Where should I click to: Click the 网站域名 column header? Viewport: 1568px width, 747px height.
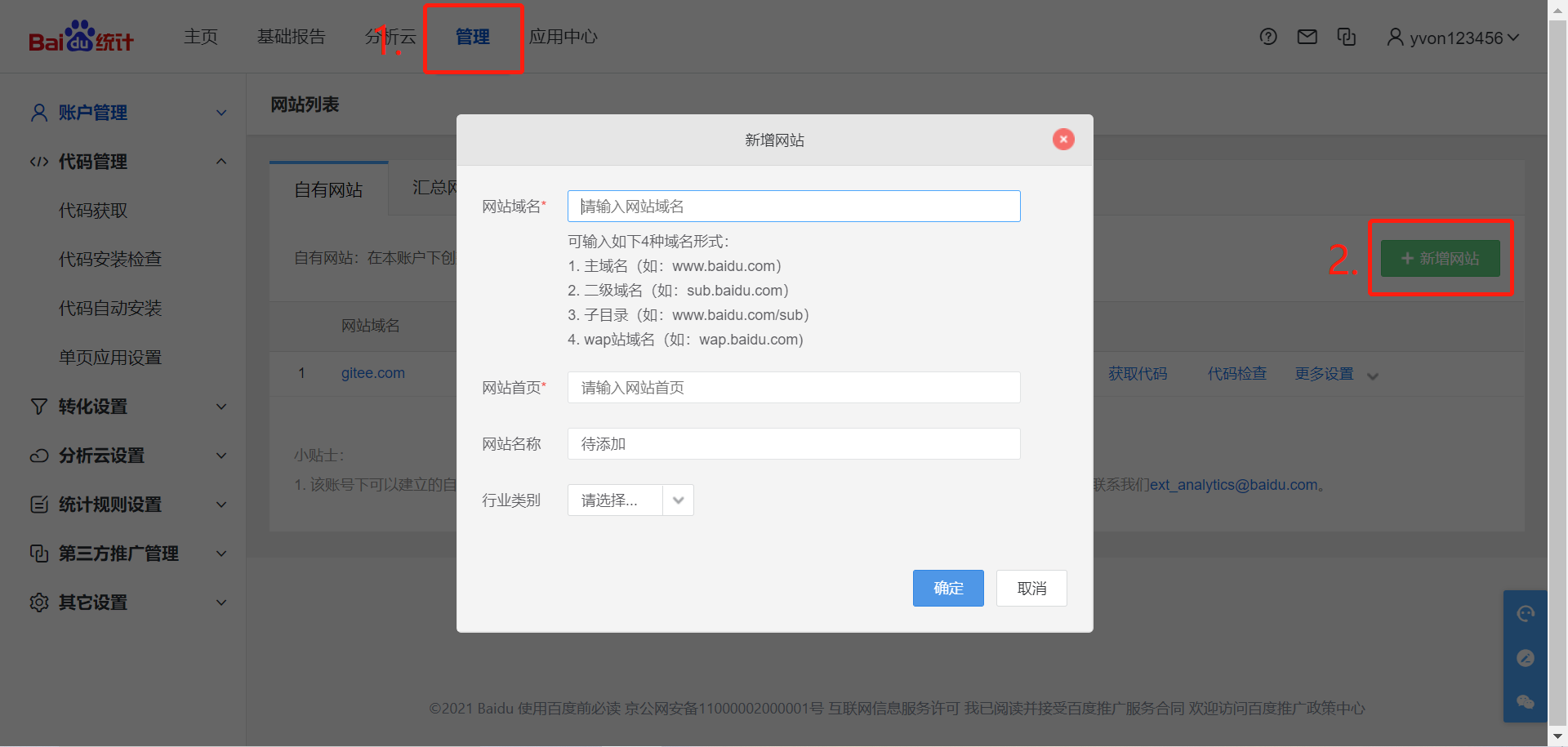click(371, 326)
